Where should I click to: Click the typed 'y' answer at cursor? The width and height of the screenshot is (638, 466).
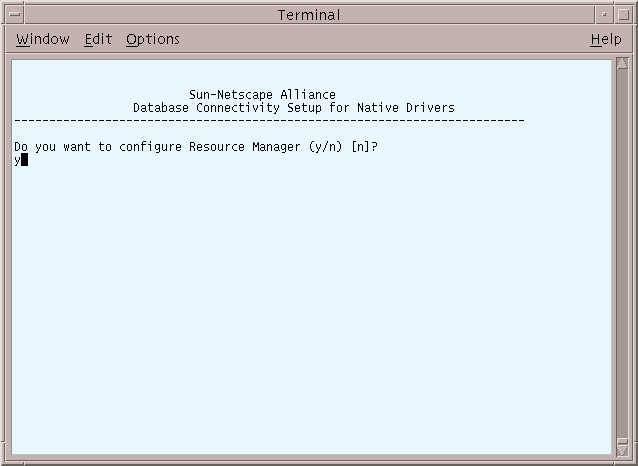(17, 160)
